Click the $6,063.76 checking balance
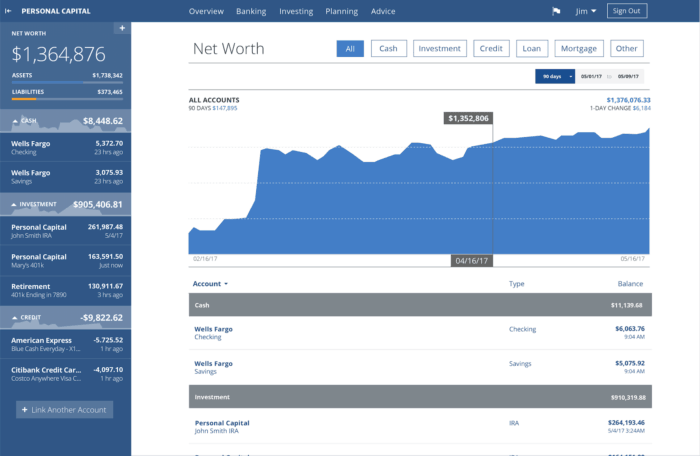 [x=629, y=329]
